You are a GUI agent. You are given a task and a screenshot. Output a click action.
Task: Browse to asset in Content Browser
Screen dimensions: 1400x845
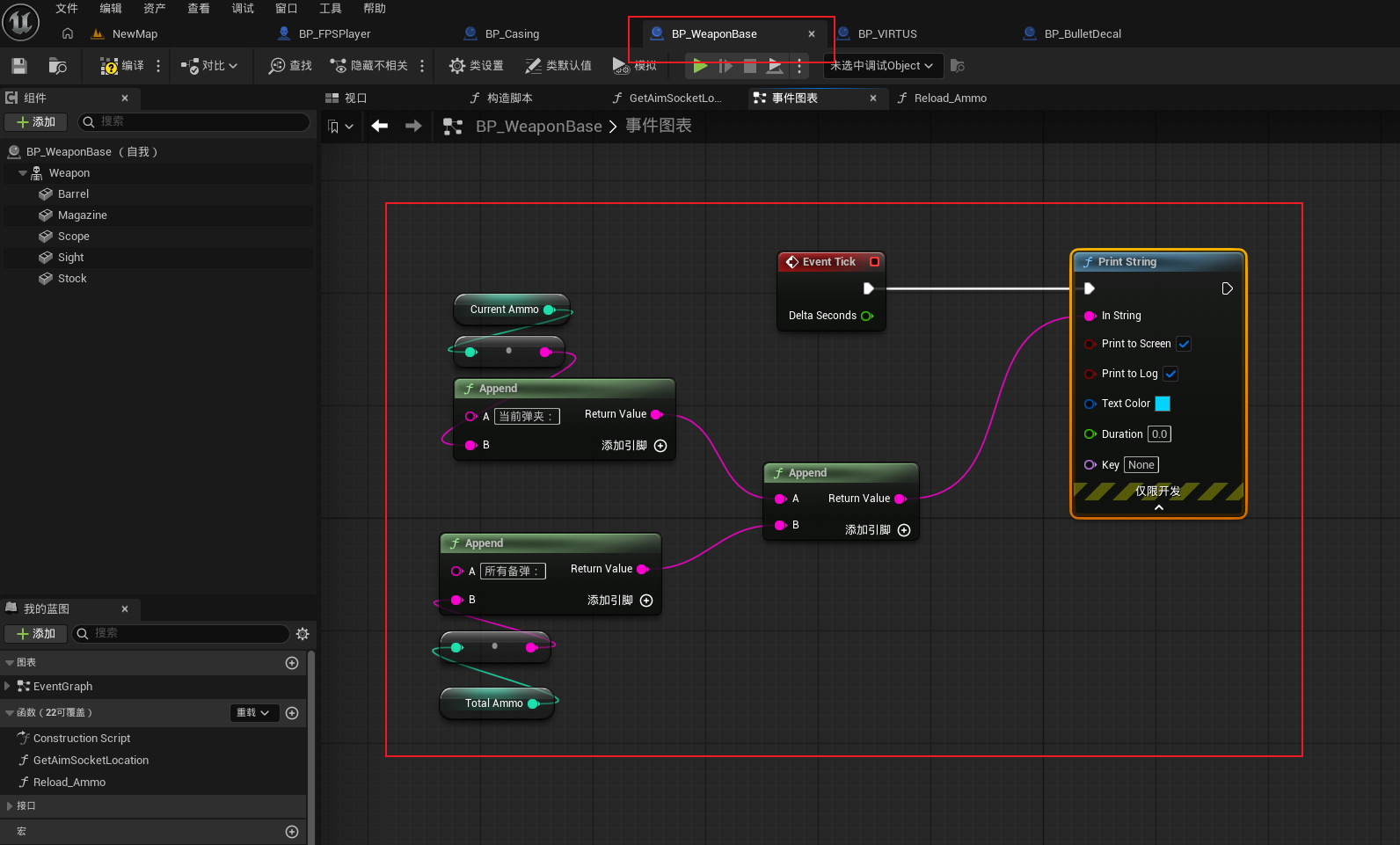(57, 66)
